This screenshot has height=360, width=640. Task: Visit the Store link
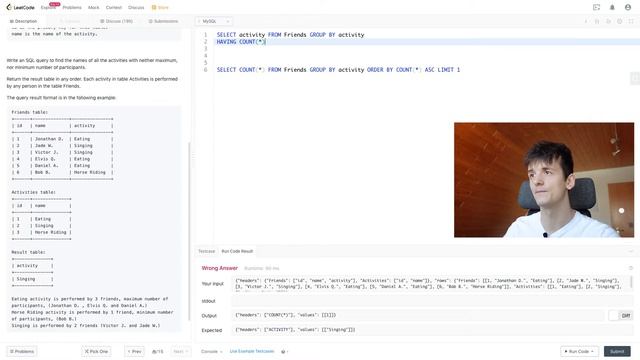[x=160, y=7]
